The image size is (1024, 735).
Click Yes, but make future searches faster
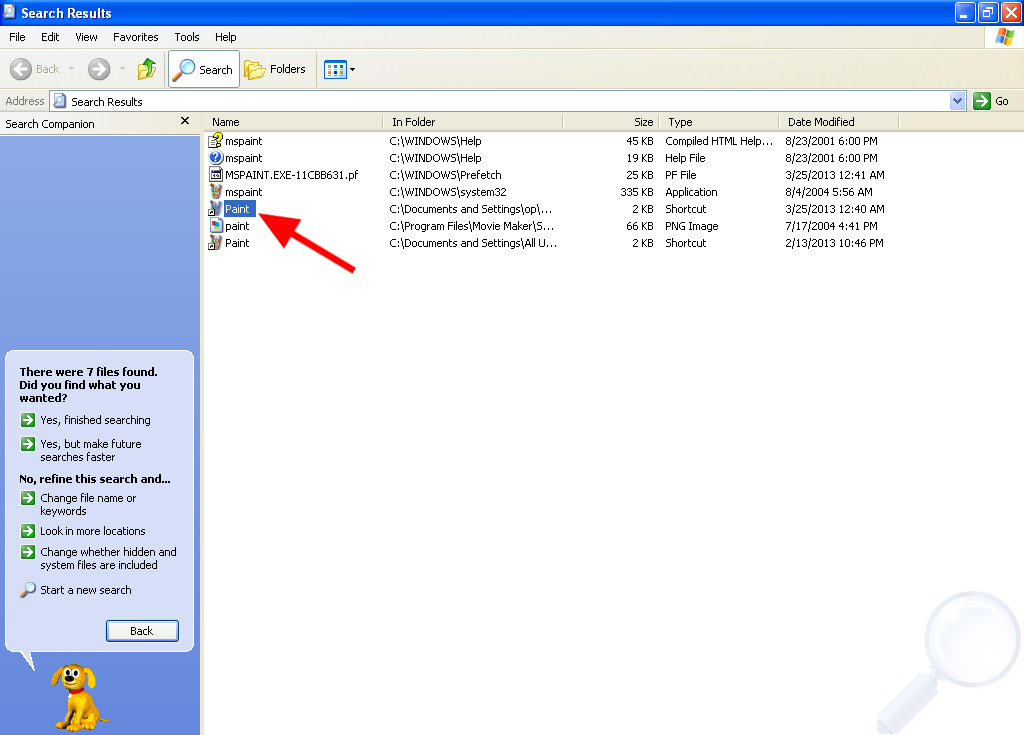click(x=91, y=450)
